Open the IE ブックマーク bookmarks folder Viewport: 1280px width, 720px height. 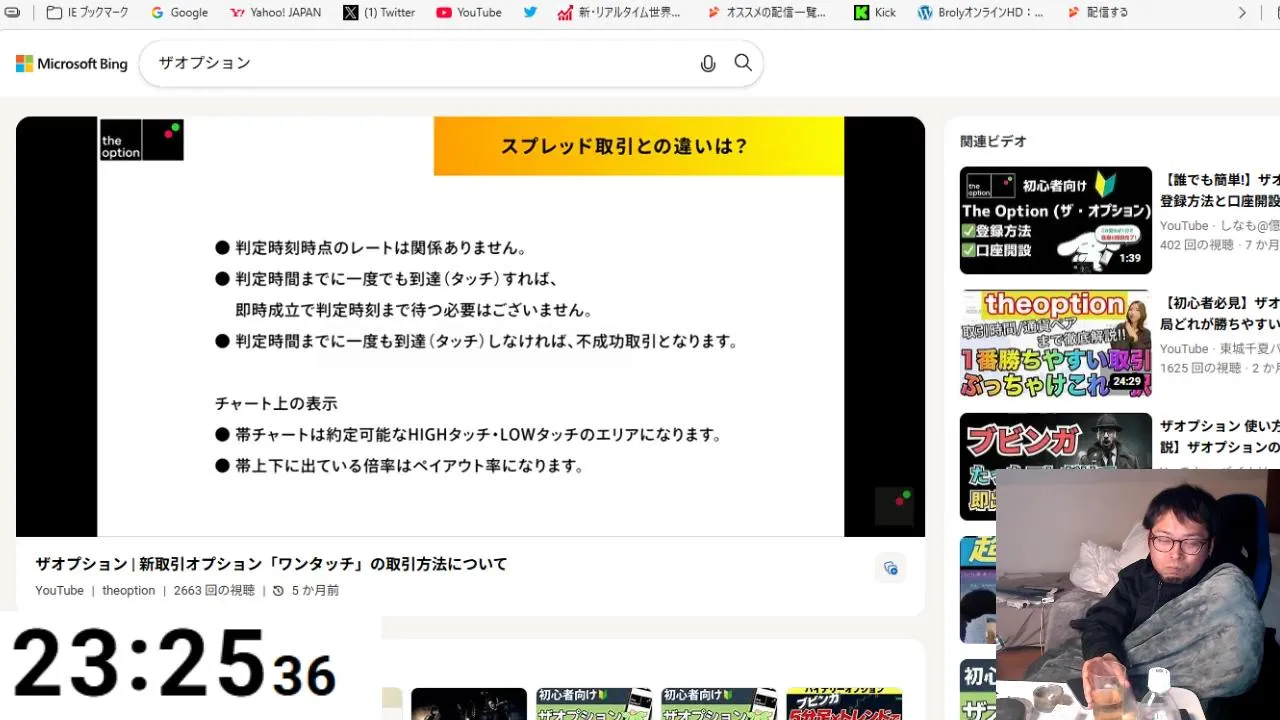[x=87, y=12]
